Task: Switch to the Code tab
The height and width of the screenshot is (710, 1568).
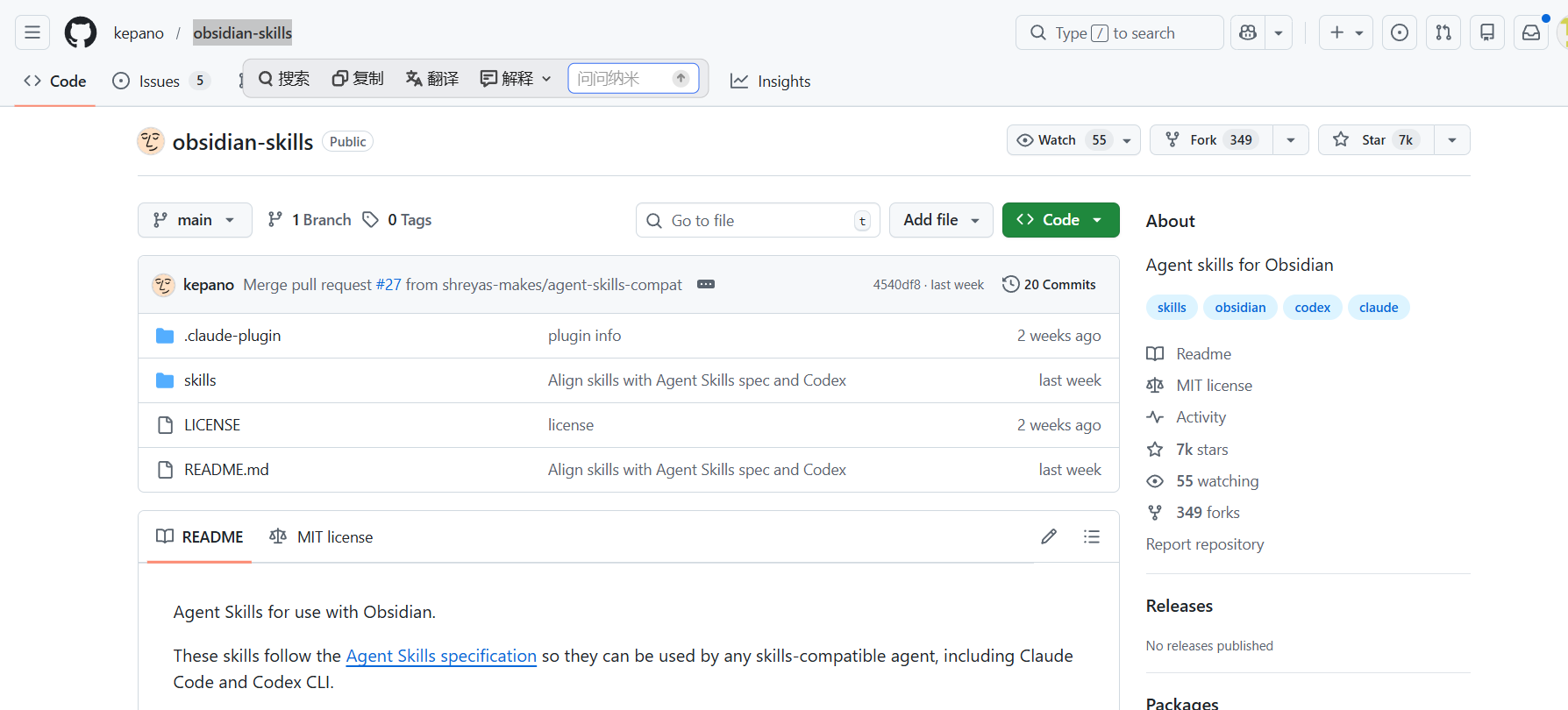Action: [x=55, y=81]
